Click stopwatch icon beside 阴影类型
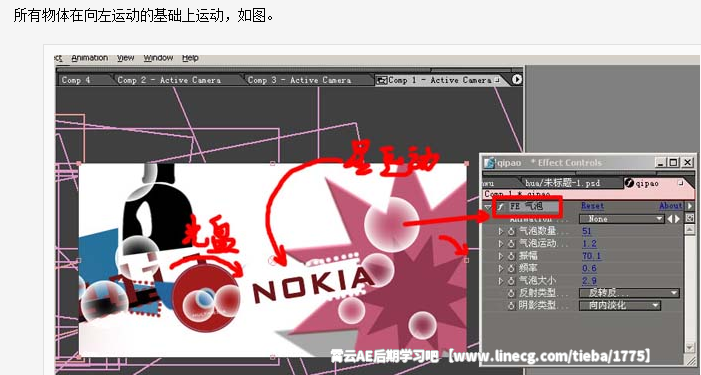Image resolution: width=701 pixels, height=375 pixels. tap(511, 305)
